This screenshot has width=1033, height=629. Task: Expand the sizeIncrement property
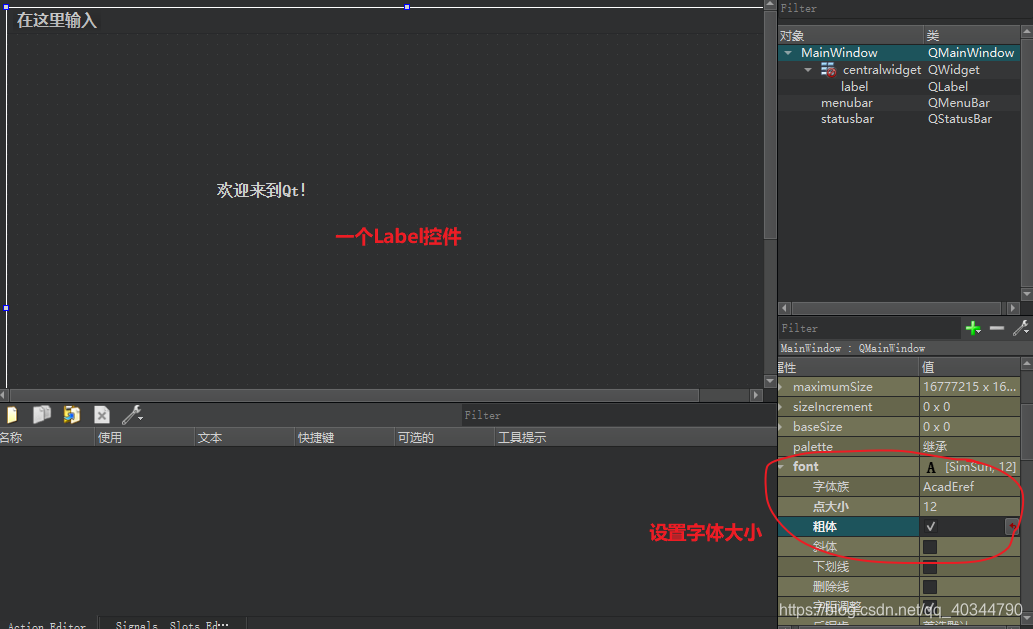(781, 407)
